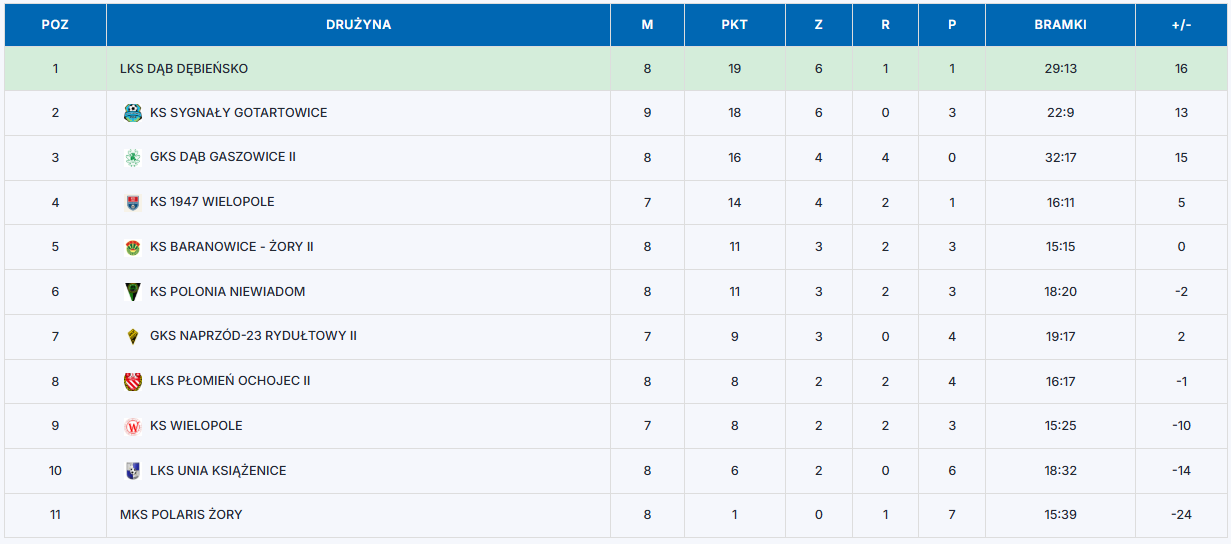Select the highlighted first-place row points cell
The height and width of the screenshot is (544, 1231).
coord(734,69)
